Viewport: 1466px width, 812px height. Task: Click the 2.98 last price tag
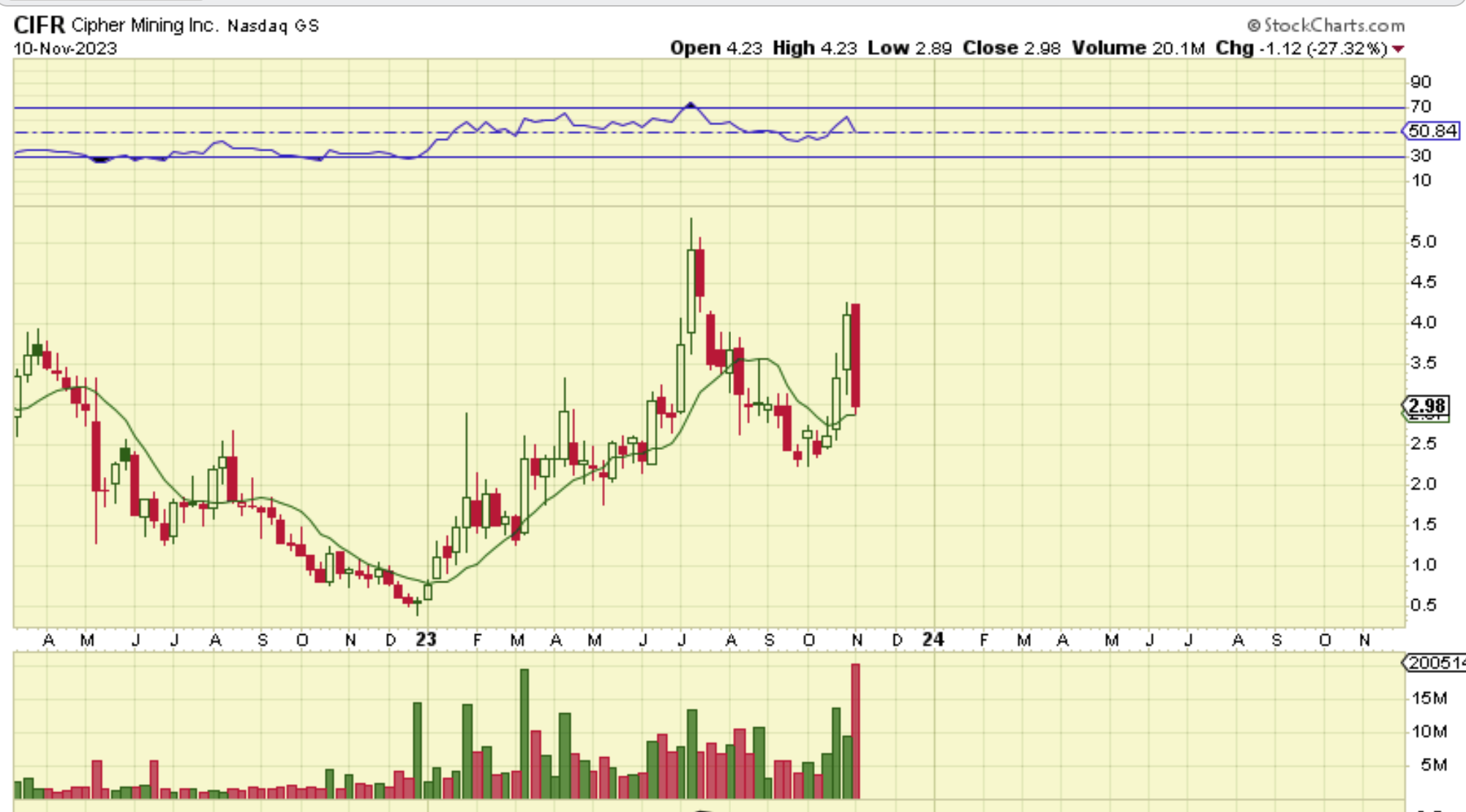tap(1426, 406)
